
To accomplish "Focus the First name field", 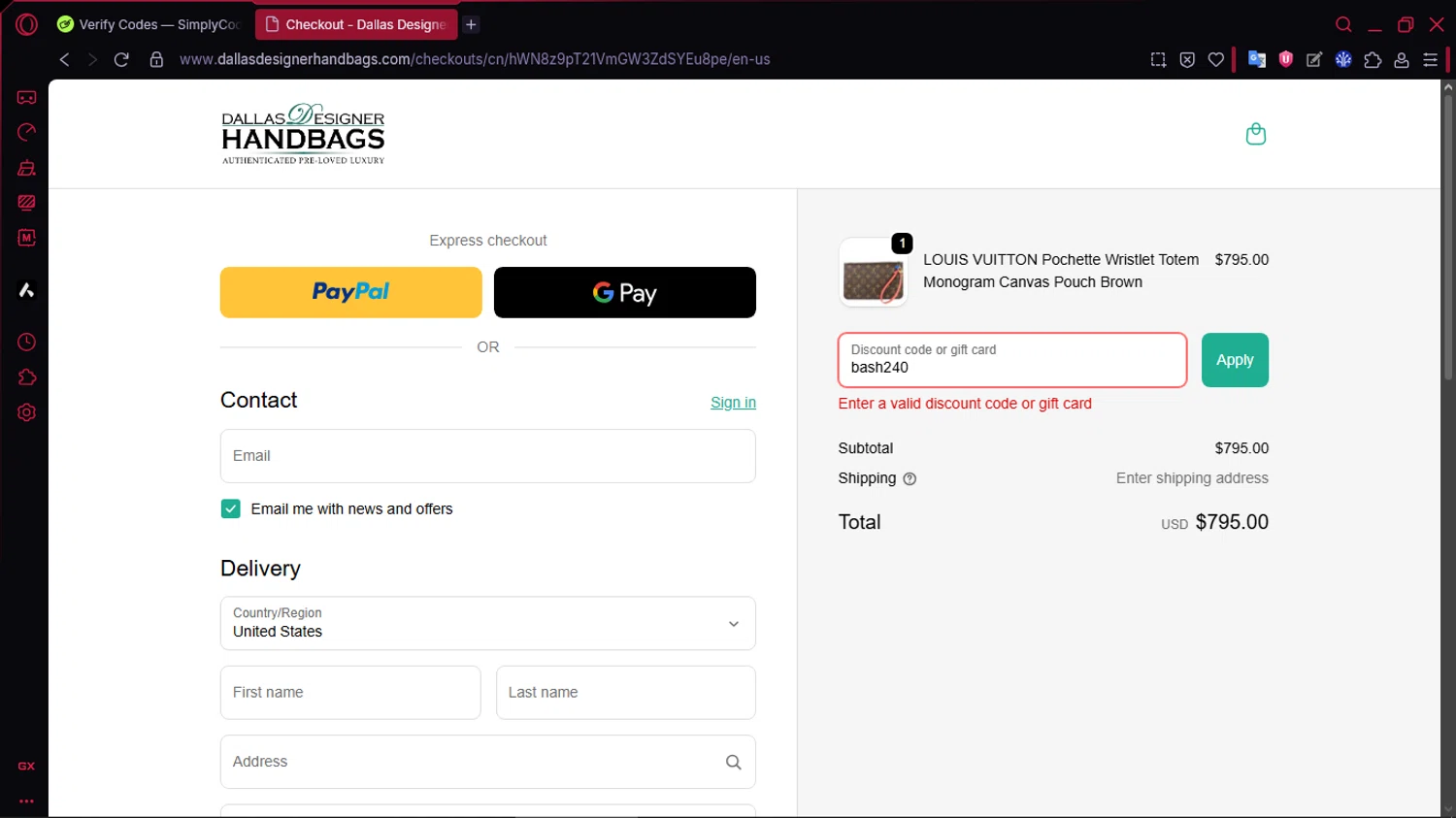I will pos(350,693).
